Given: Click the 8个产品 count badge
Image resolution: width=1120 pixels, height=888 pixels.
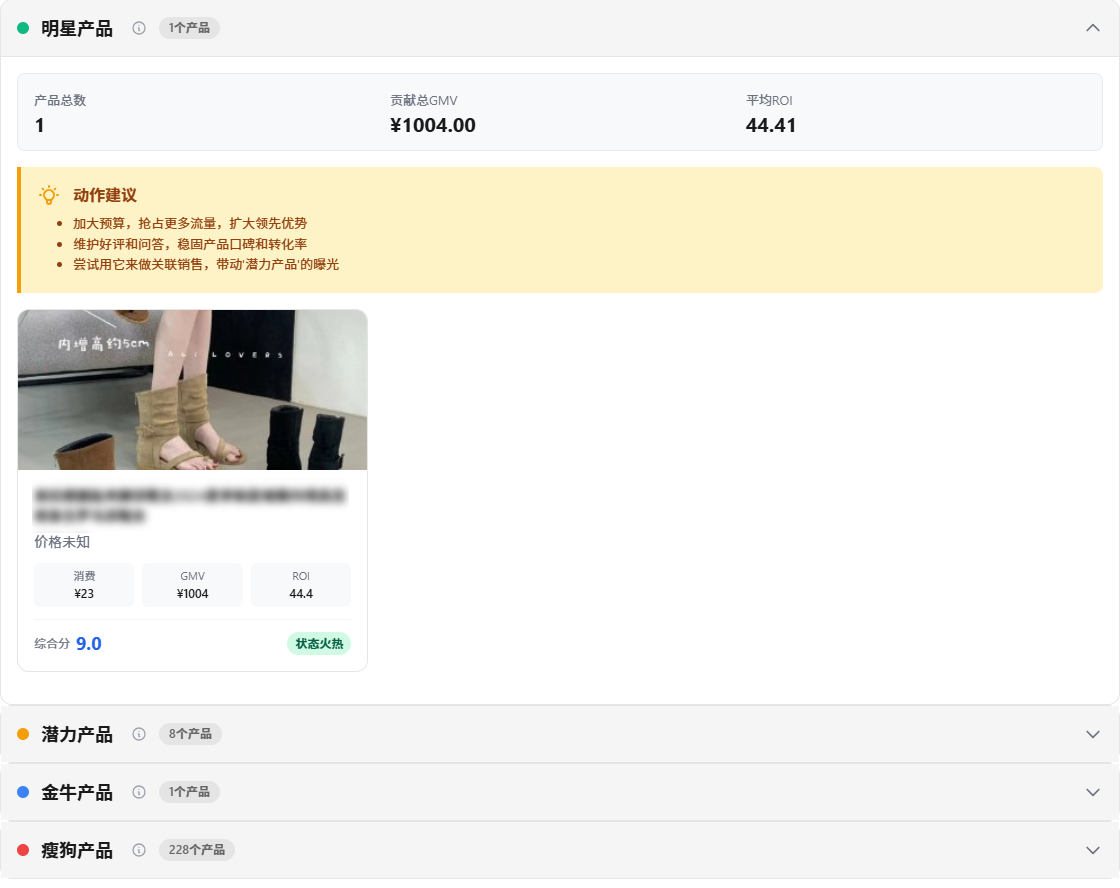Looking at the screenshot, I should coord(190,734).
